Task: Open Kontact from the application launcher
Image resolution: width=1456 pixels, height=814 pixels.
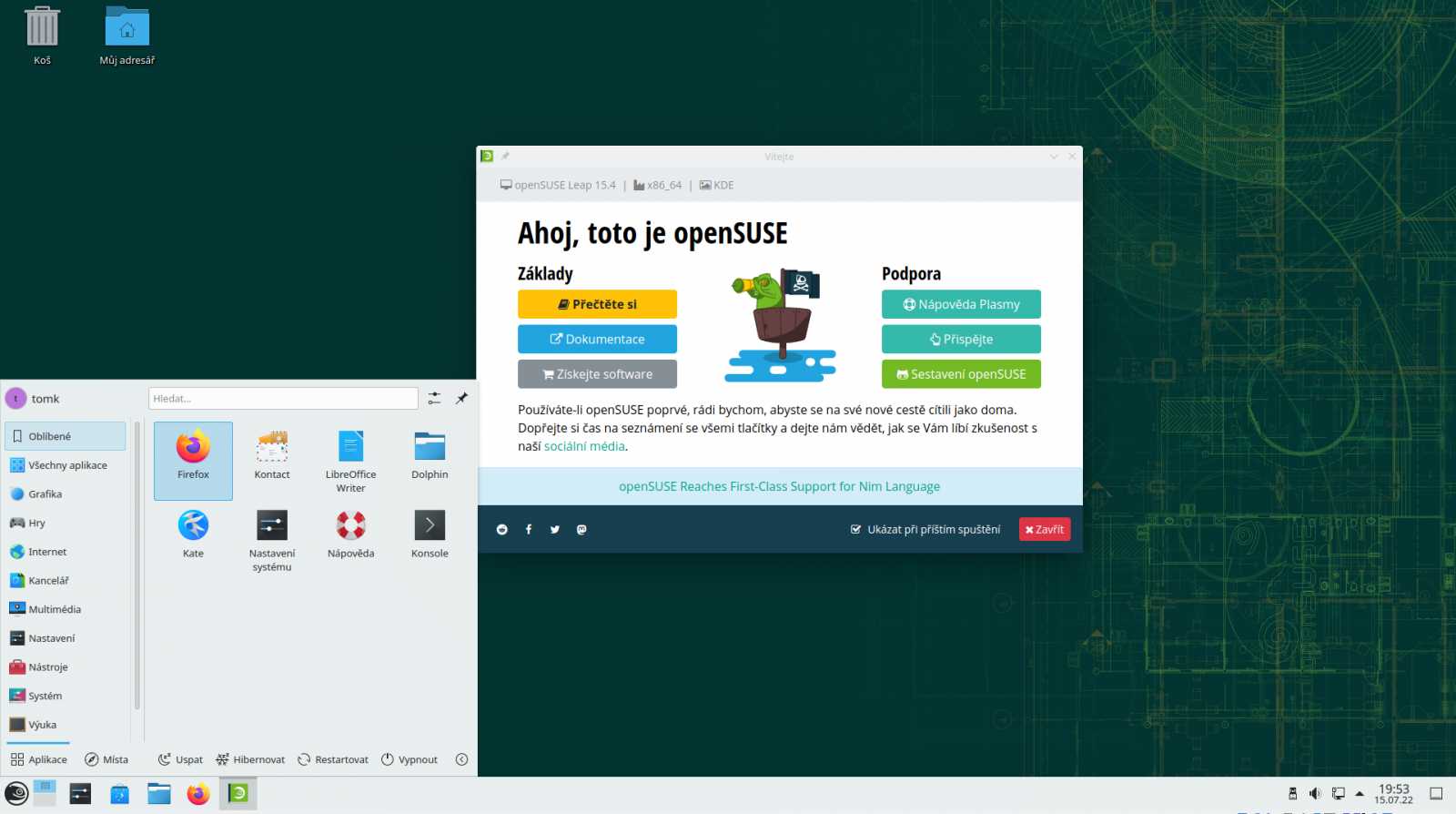Action: pos(272,455)
